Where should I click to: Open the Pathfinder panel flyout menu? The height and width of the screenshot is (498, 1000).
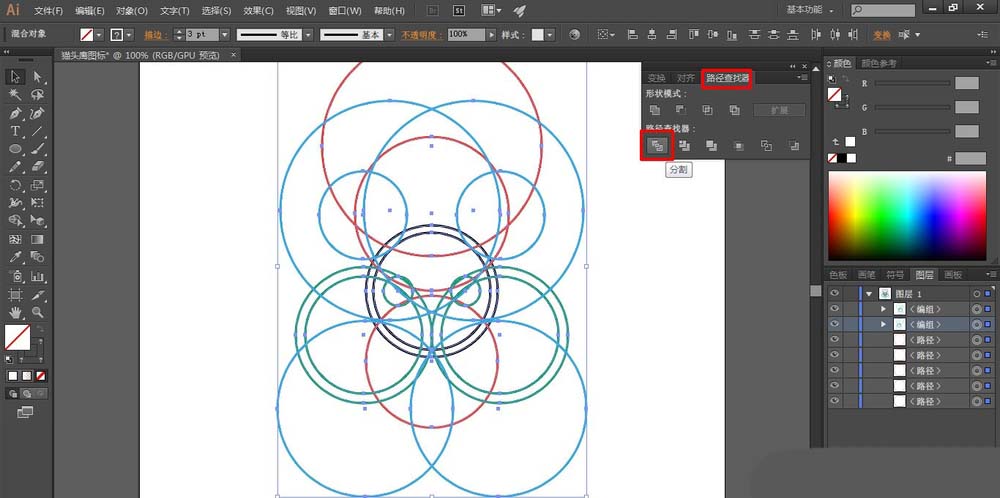point(802,77)
